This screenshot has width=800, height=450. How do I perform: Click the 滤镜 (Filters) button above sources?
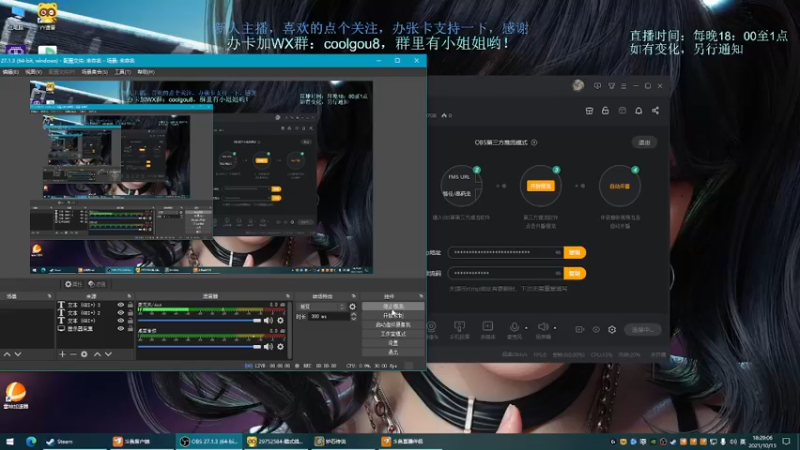click(97, 284)
